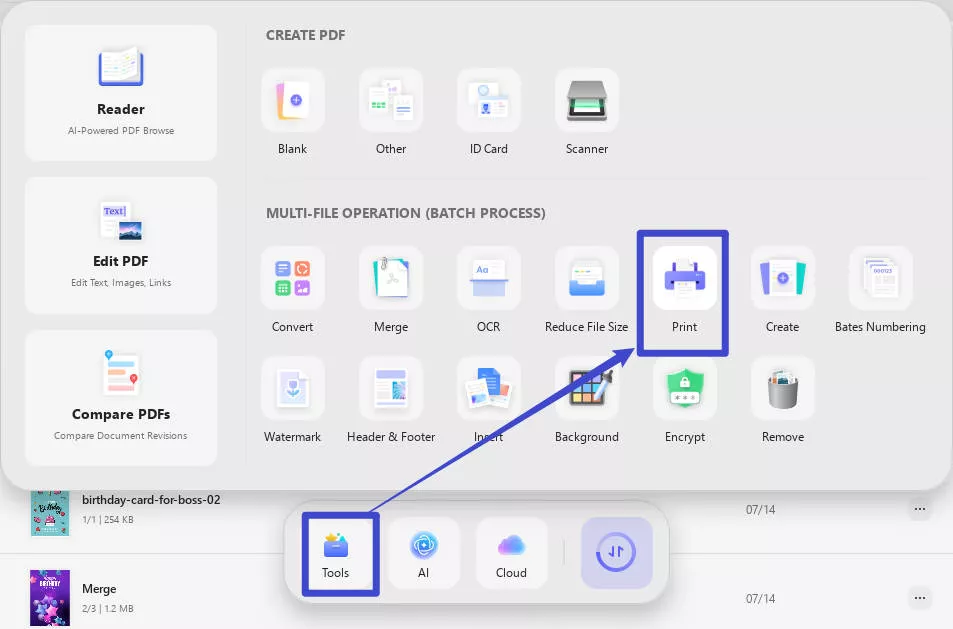
Task: Open birthday-card-for-boss-02 file thumbnail
Action: click(x=50, y=513)
